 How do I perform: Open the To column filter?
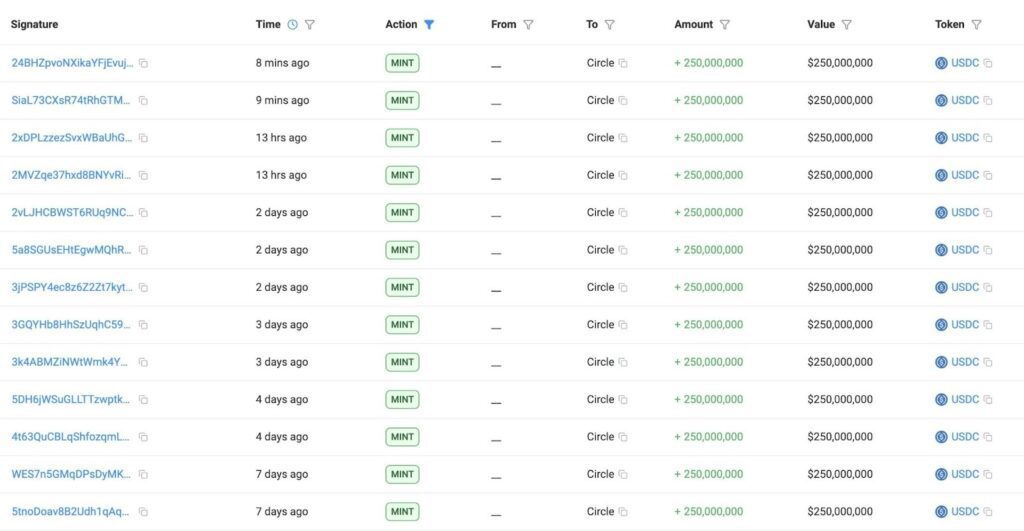pos(609,24)
